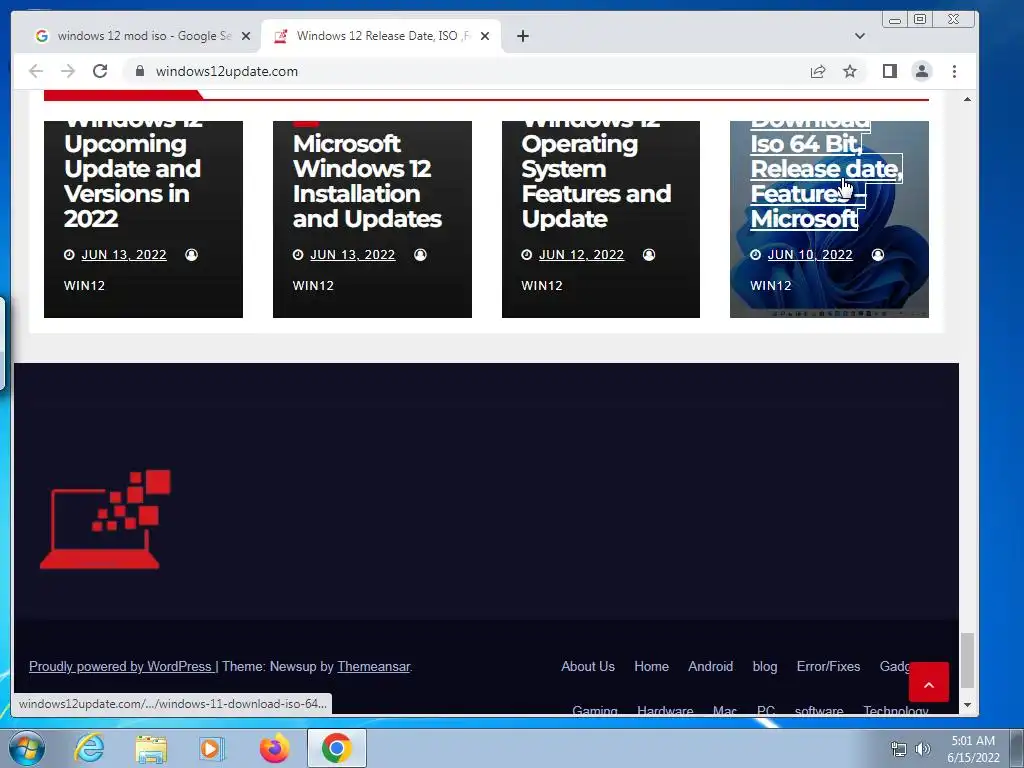Launch Internet Explorer from taskbar
1024x768 pixels.
tap(89, 748)
